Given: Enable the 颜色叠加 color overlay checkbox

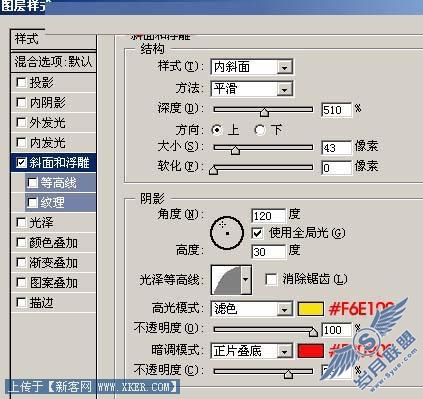Looking at the screenshot, I should 21,242.
